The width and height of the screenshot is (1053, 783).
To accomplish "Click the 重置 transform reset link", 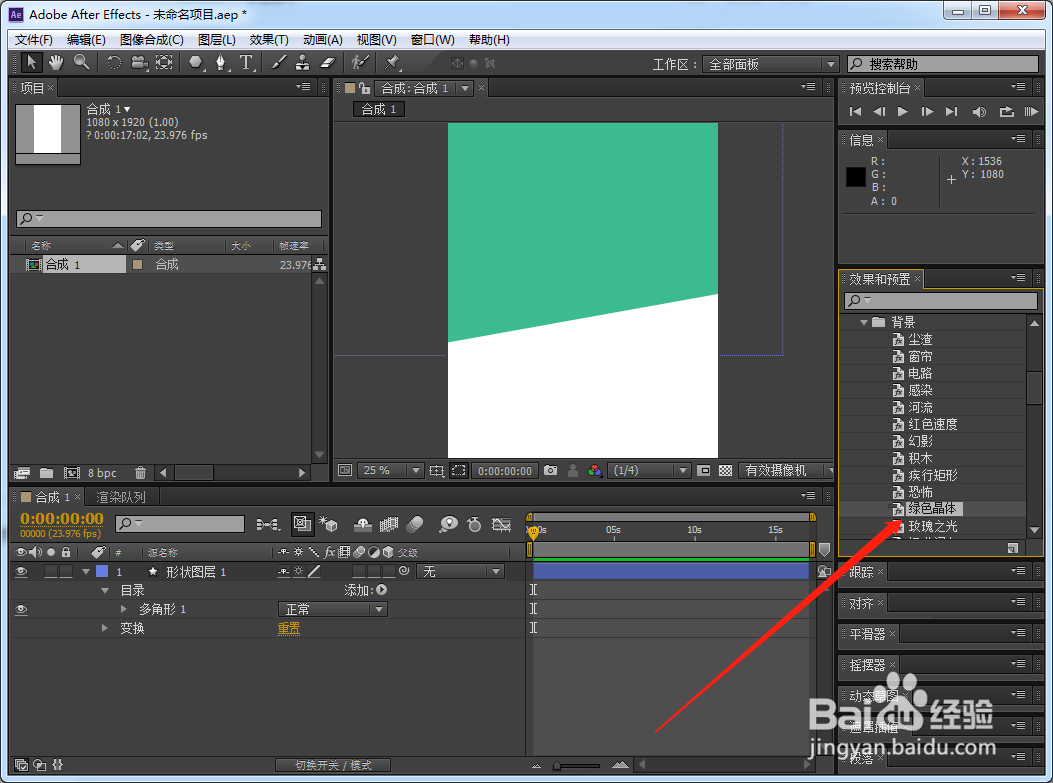I will [289, 628].
